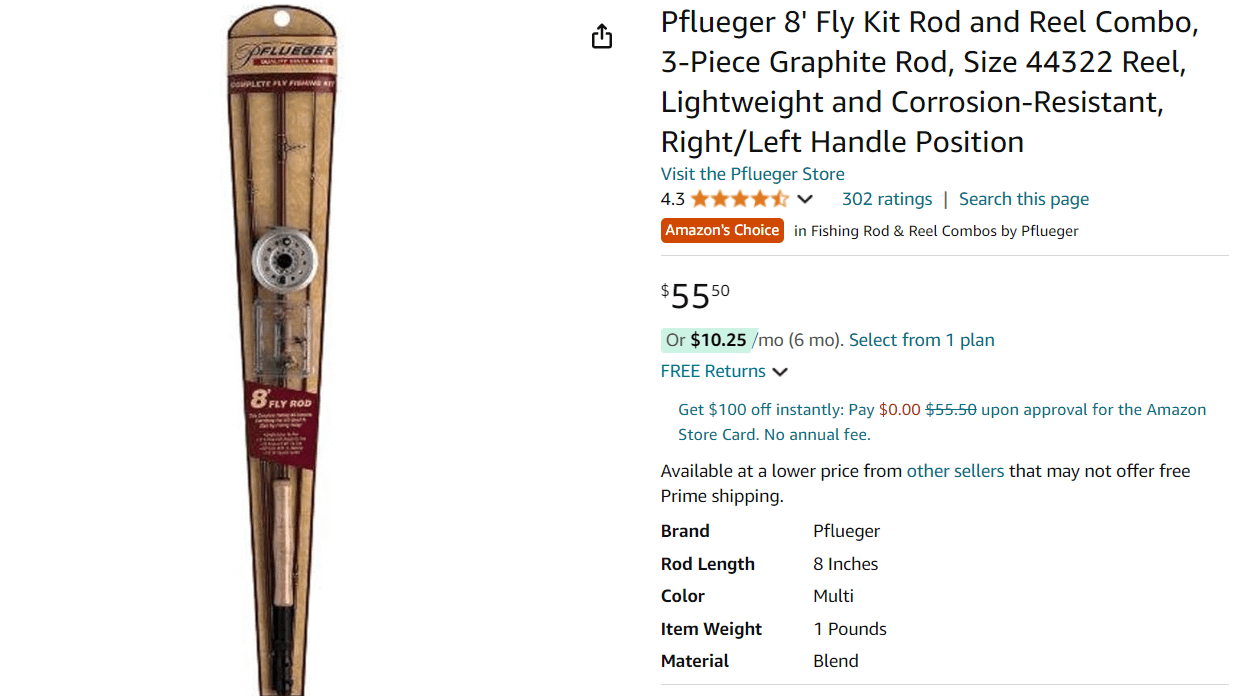1233x696 pixels.
Task: Click the 4.3 rating number
Action: (672, 199)
